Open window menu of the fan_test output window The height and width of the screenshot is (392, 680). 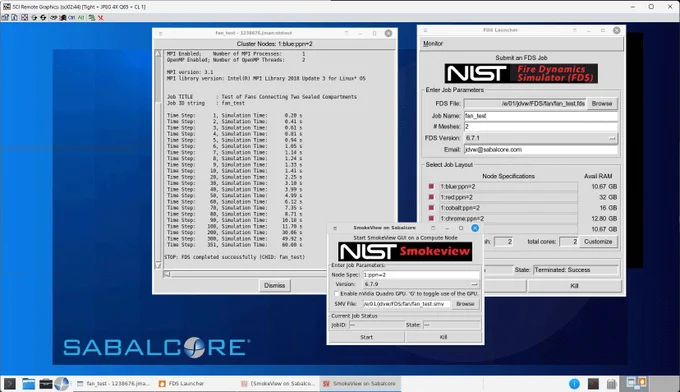[x=160, y=33]
